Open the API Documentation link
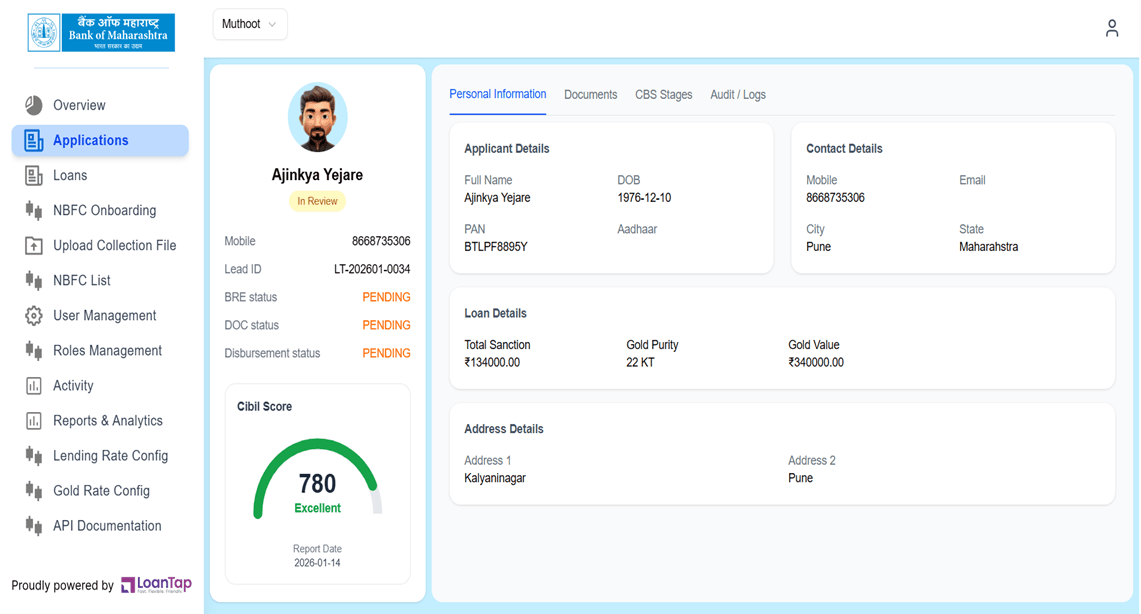Viewport: 1141px width, 614px height. [x=106, y=526]
